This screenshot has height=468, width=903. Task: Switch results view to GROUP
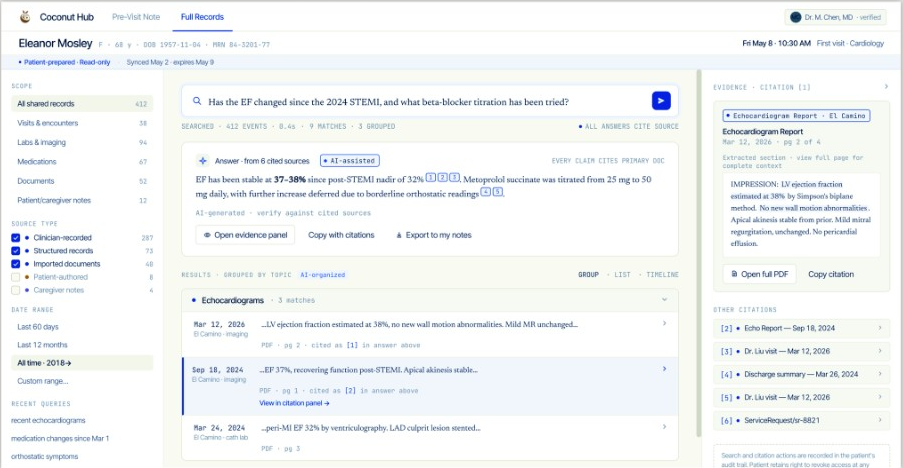click(588, 275)
